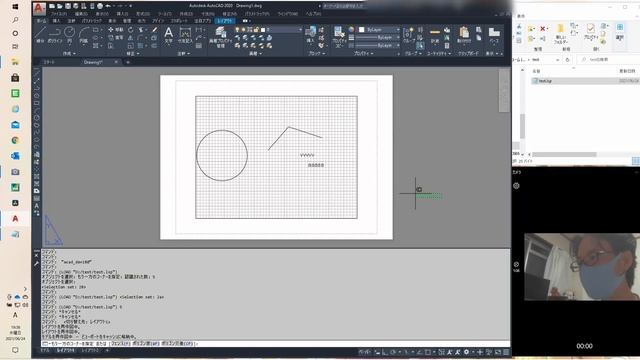Open the 編集(E) menu

point(81,14)
